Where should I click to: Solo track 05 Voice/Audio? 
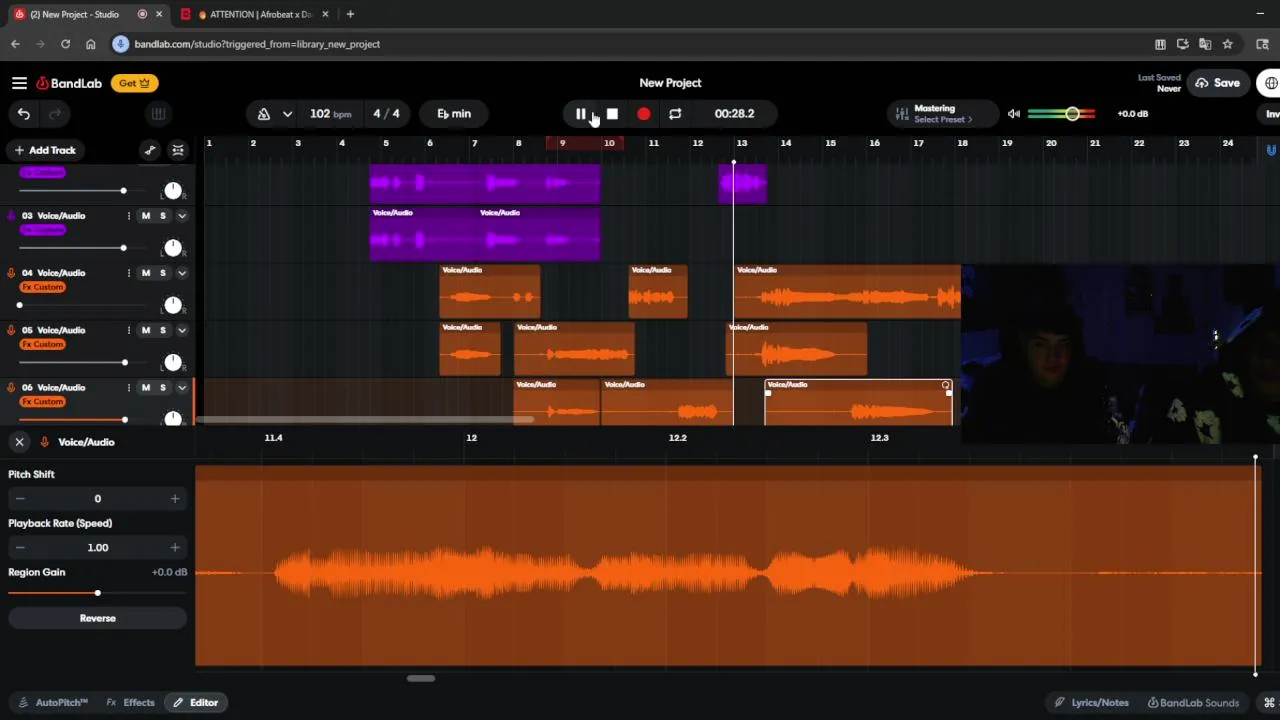163,330
